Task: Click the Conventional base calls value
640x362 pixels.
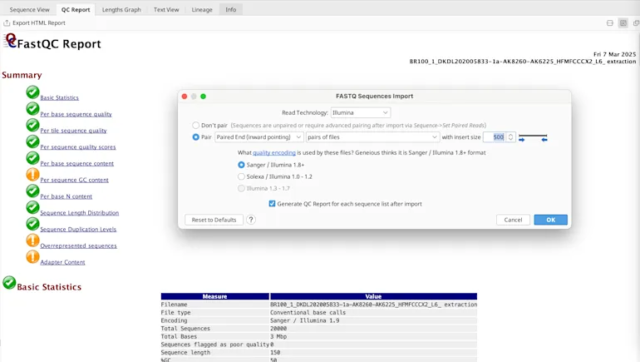Action: pos(308,313)
